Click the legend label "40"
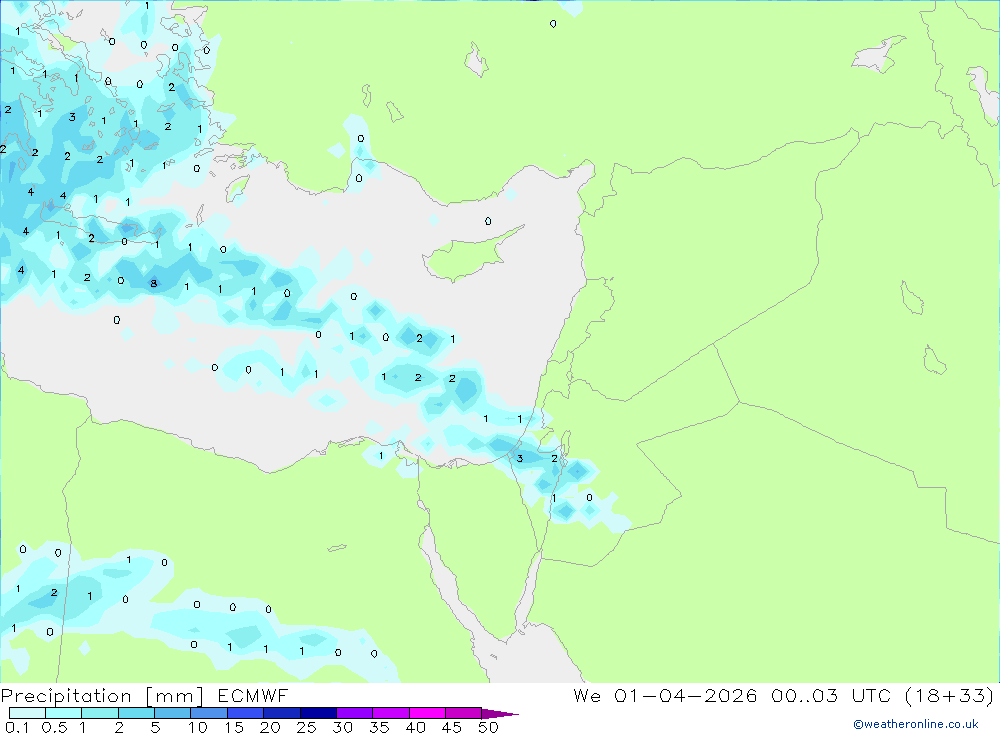 416,727
